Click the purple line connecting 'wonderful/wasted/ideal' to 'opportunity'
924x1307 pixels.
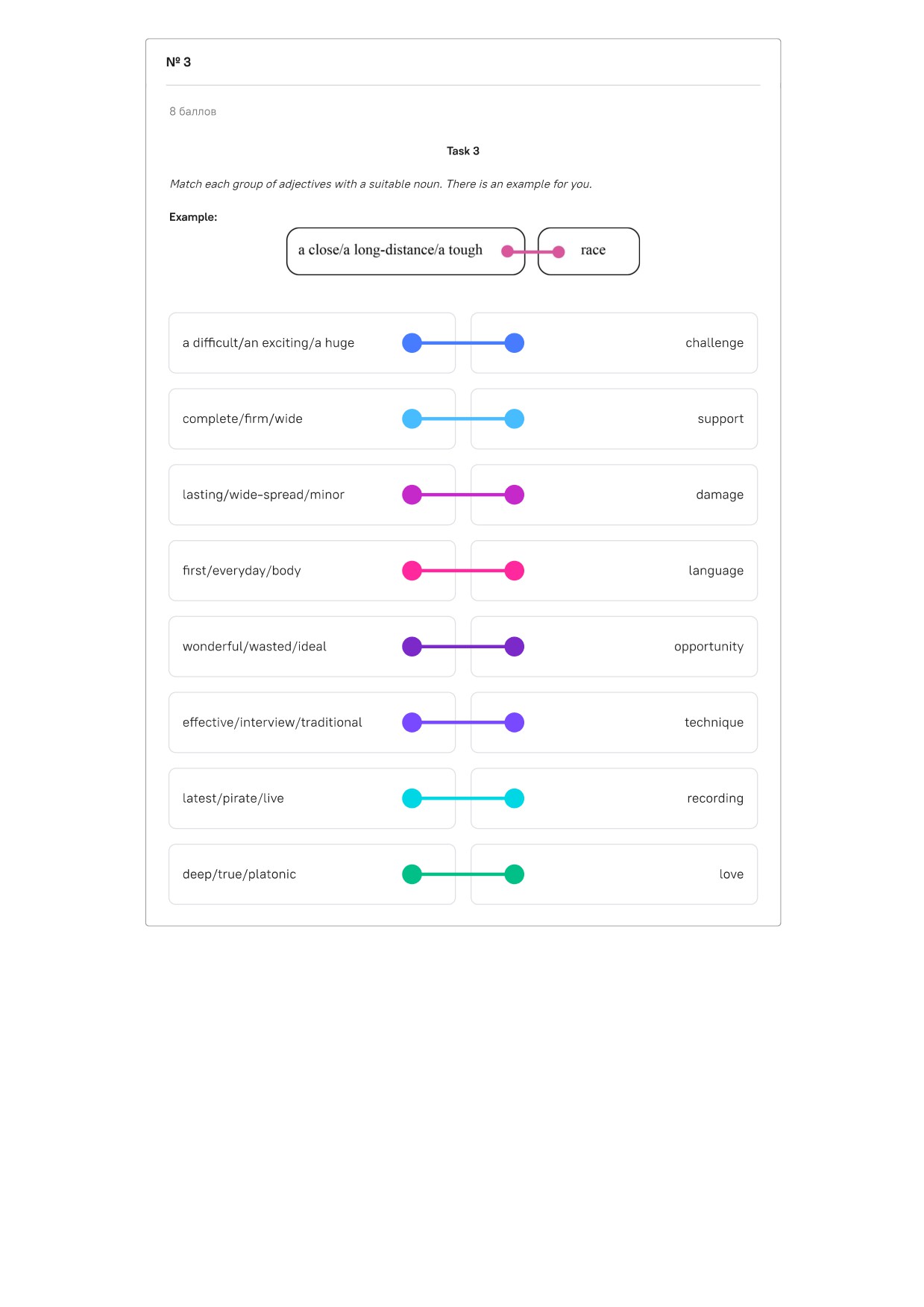point(463,647)
